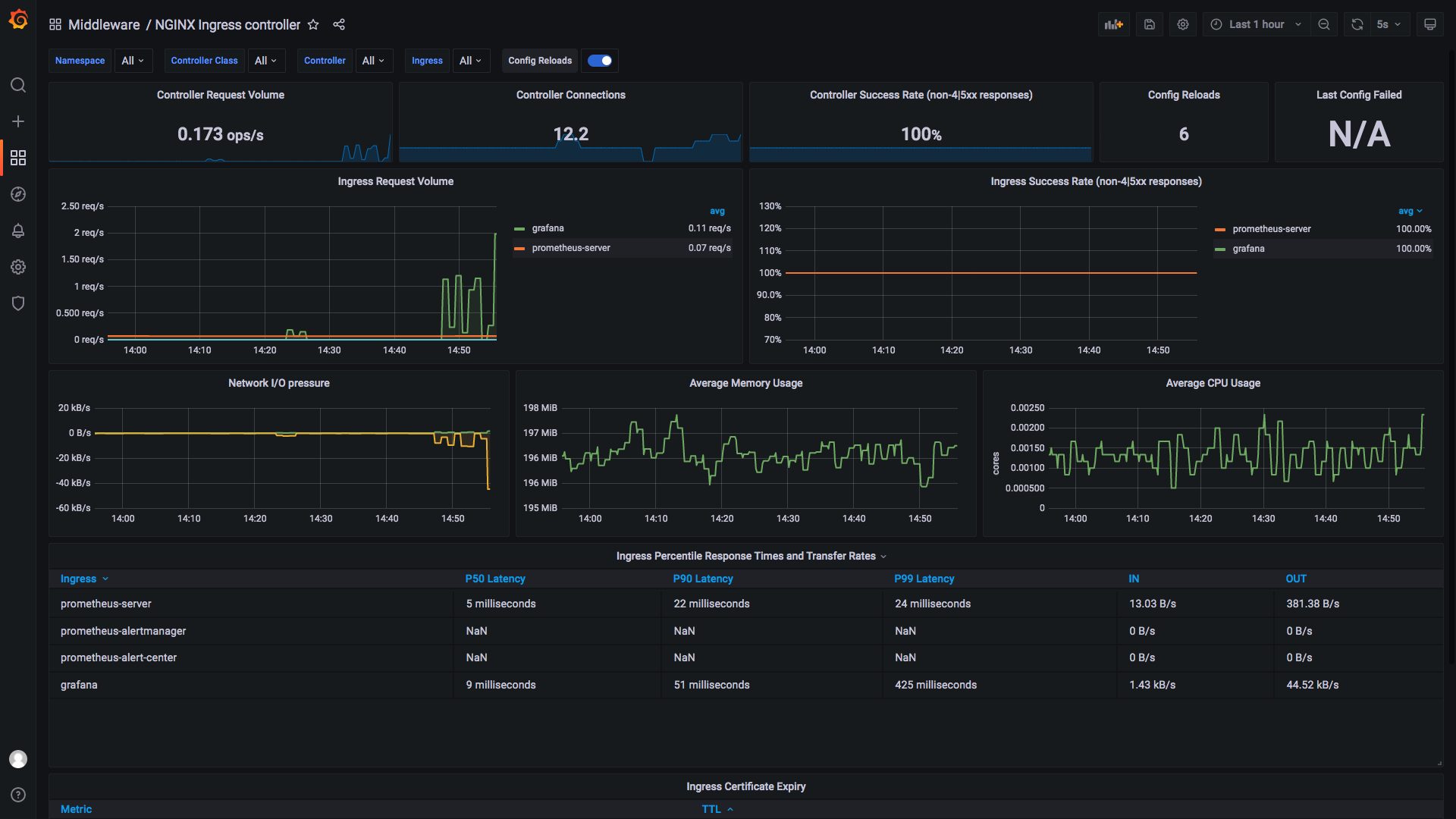The height and width of the screenshot is (819, 1456).
Task: Click prometheus-server color swatch in Request Volume legend
Action: 519,248
